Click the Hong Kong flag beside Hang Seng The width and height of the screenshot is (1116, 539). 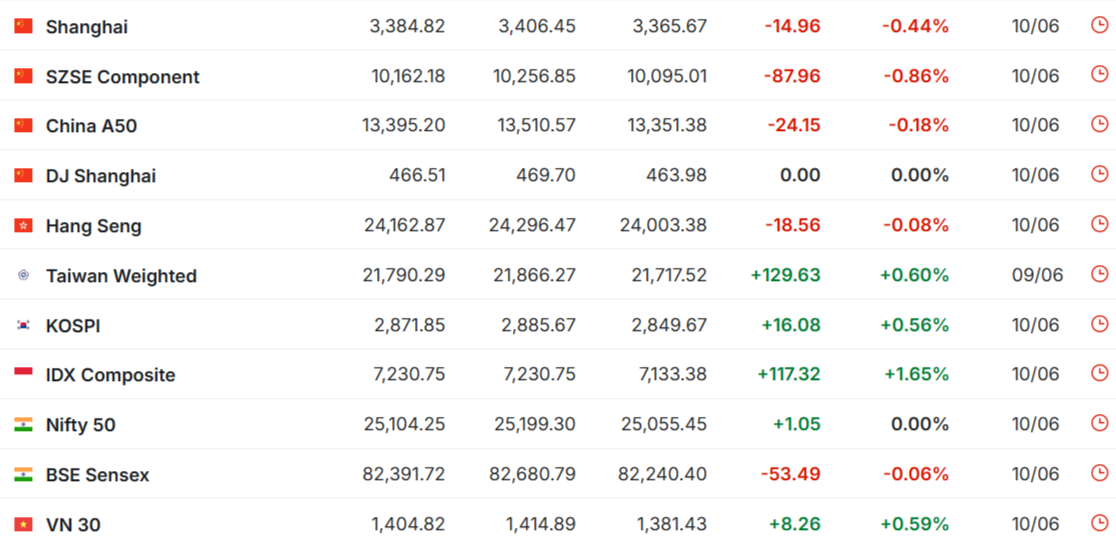[23, 226]
